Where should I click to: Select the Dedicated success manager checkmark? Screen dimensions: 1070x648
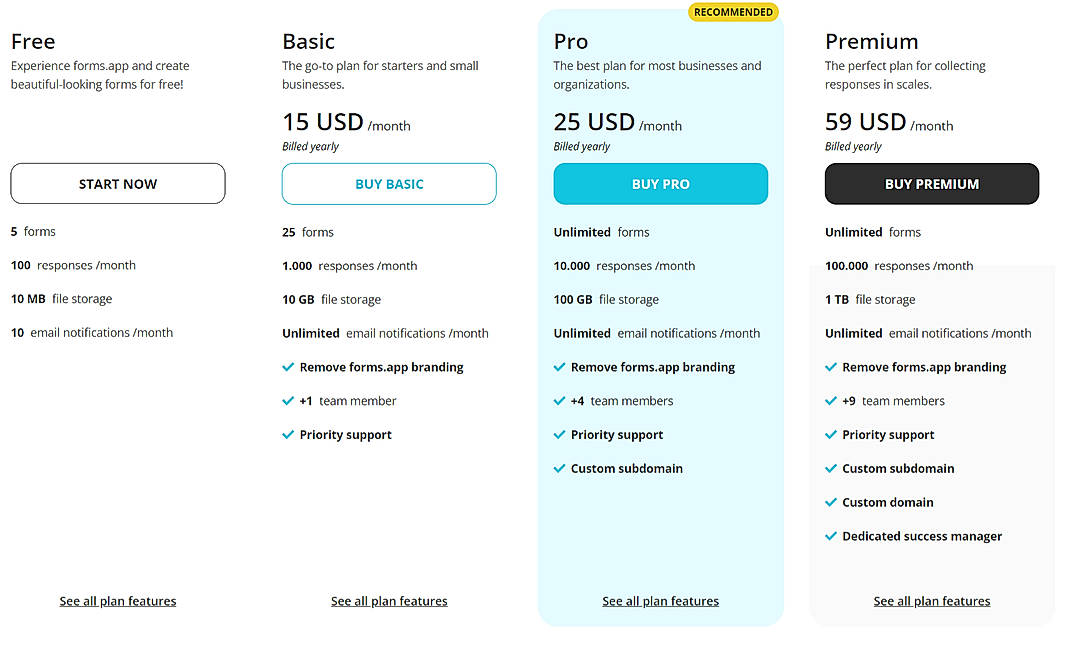pos(831,536)
